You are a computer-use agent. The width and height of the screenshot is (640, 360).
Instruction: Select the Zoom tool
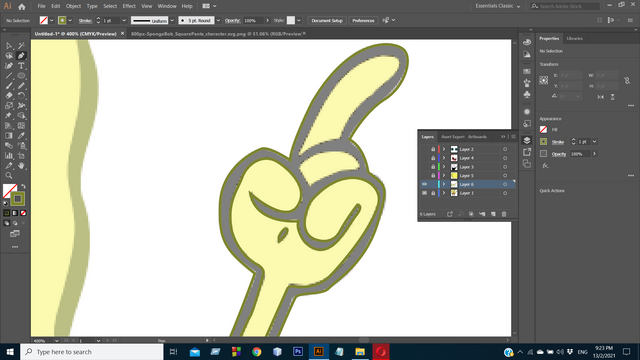point(9,176)
